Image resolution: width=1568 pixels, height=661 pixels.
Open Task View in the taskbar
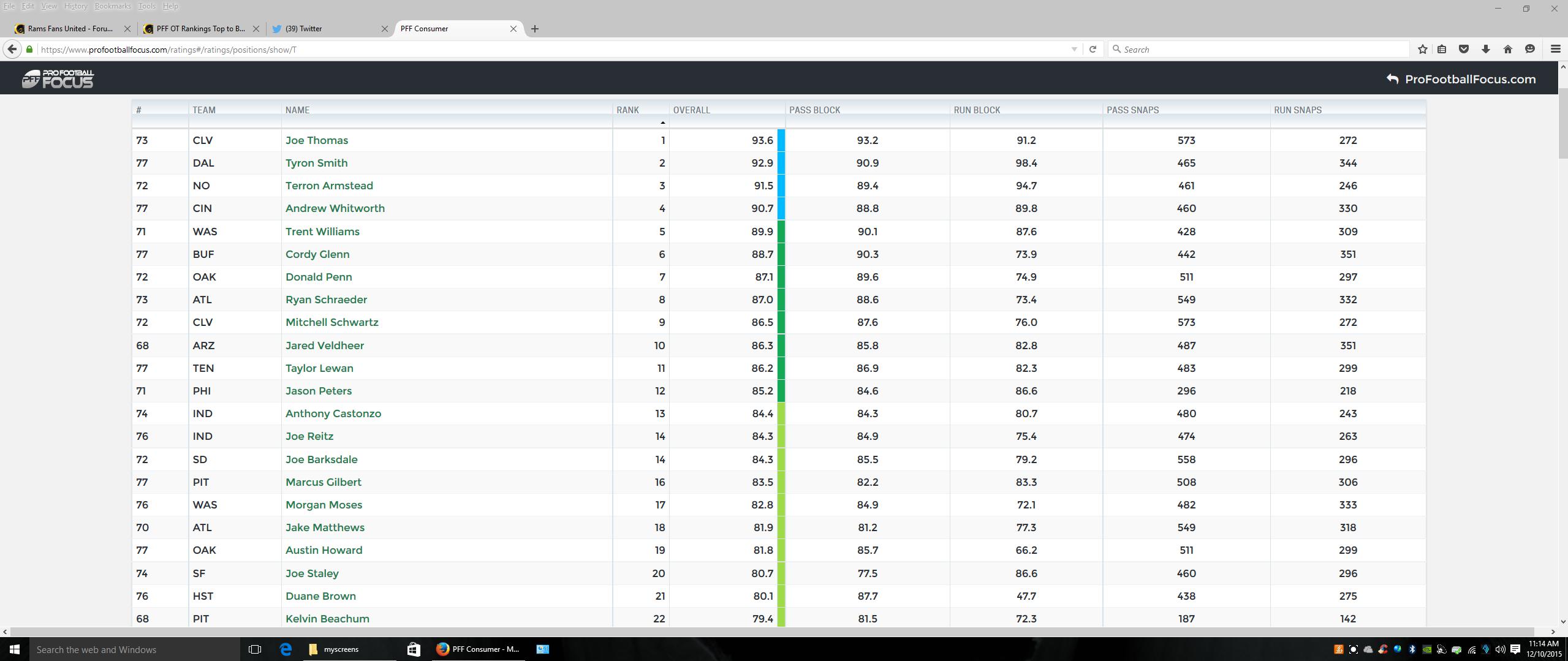255,649
